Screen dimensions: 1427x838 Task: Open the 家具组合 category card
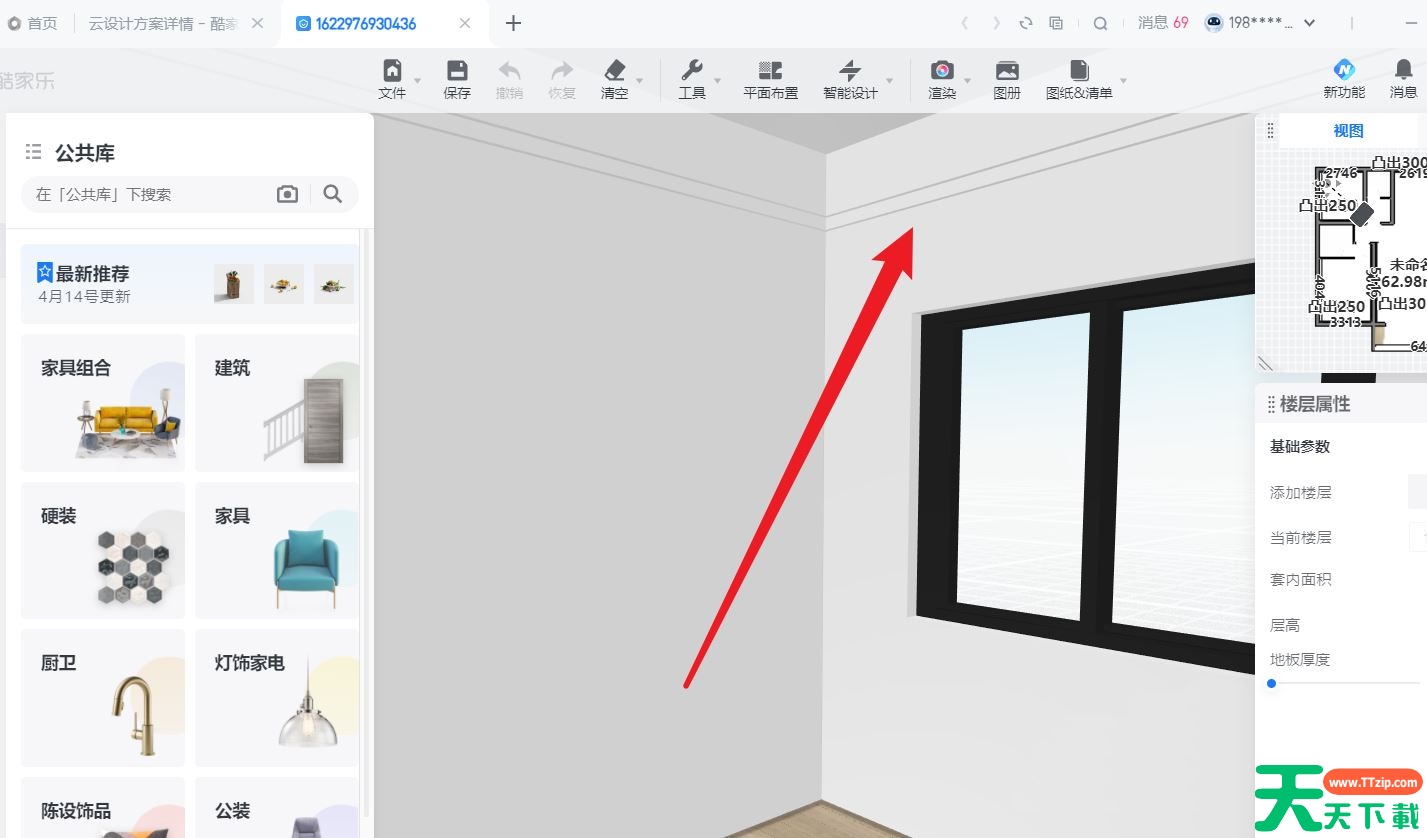tap(103, 403)
